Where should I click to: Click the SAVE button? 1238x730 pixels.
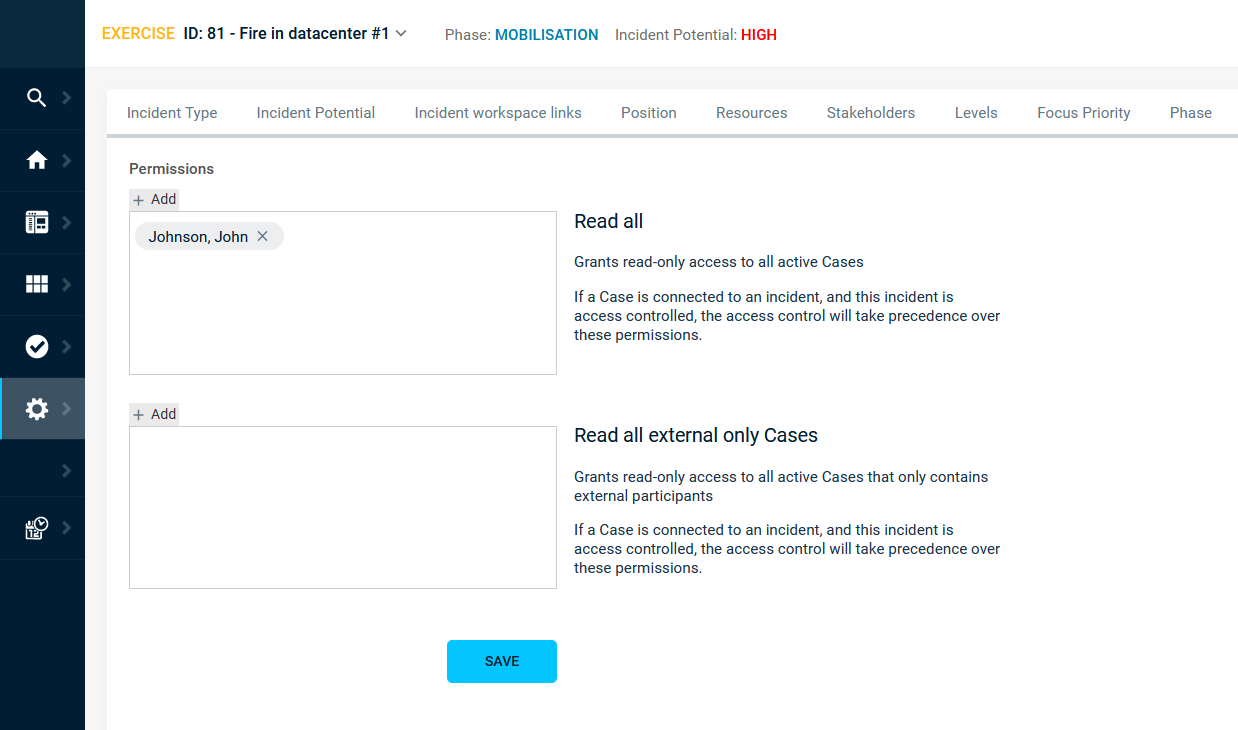(502, 661)
